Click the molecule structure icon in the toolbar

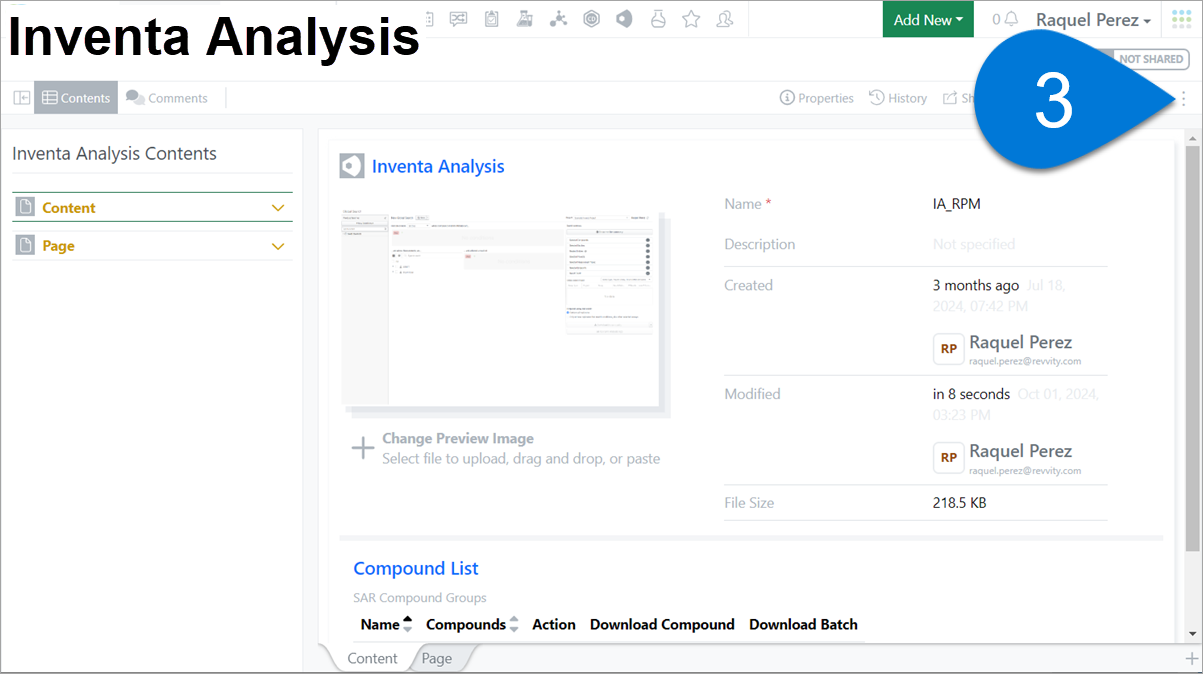[x=558, y=18]
